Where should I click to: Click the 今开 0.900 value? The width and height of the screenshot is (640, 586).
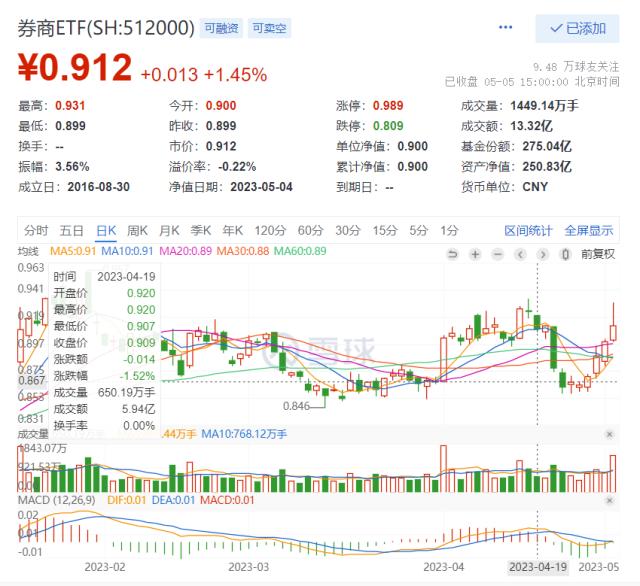pos(221,106)
